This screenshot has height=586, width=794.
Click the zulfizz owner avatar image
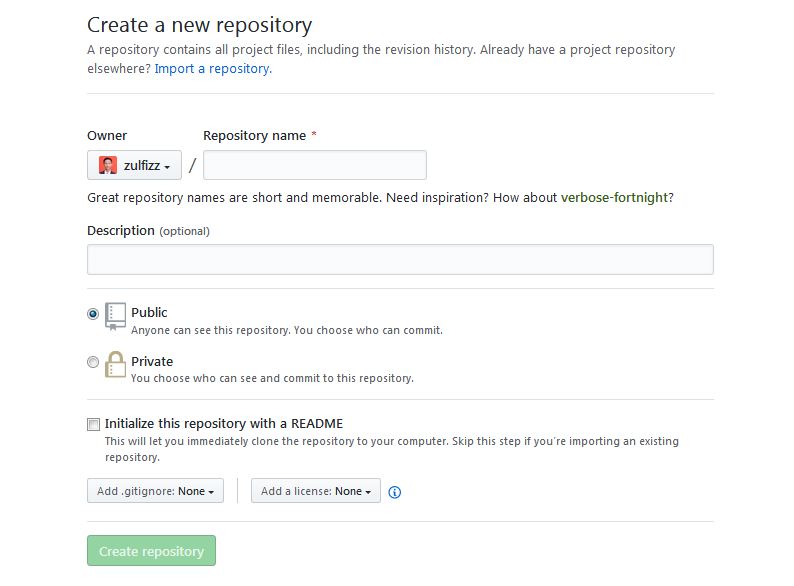107,166
